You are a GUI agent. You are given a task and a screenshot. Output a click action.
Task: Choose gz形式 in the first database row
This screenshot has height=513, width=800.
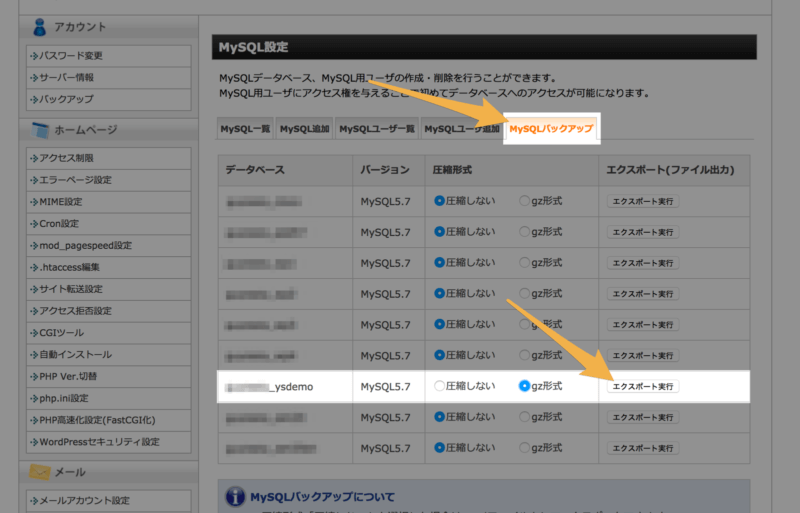coord(525,201)
